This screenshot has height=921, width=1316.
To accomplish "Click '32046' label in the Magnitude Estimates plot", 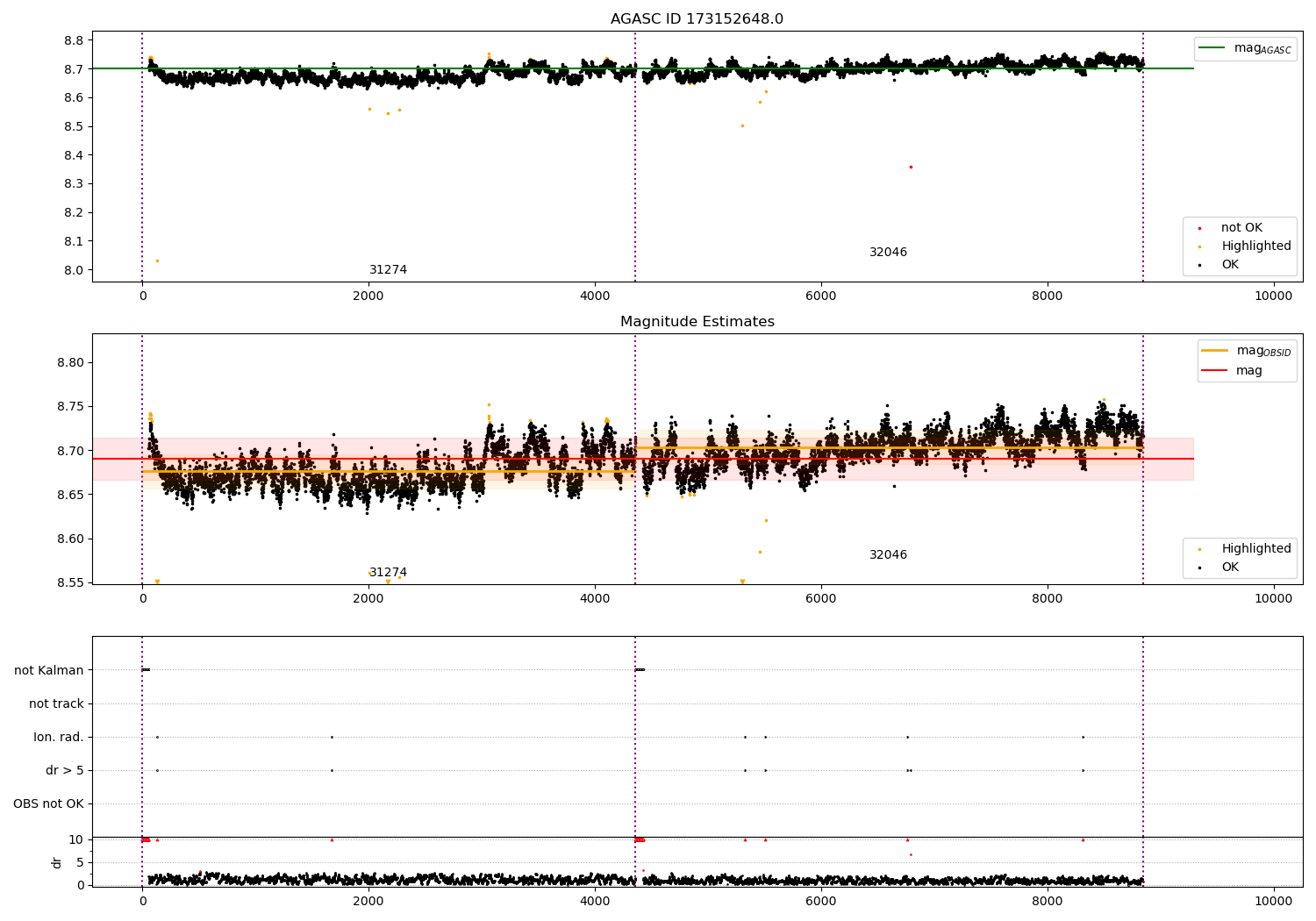I will point(888,555).
